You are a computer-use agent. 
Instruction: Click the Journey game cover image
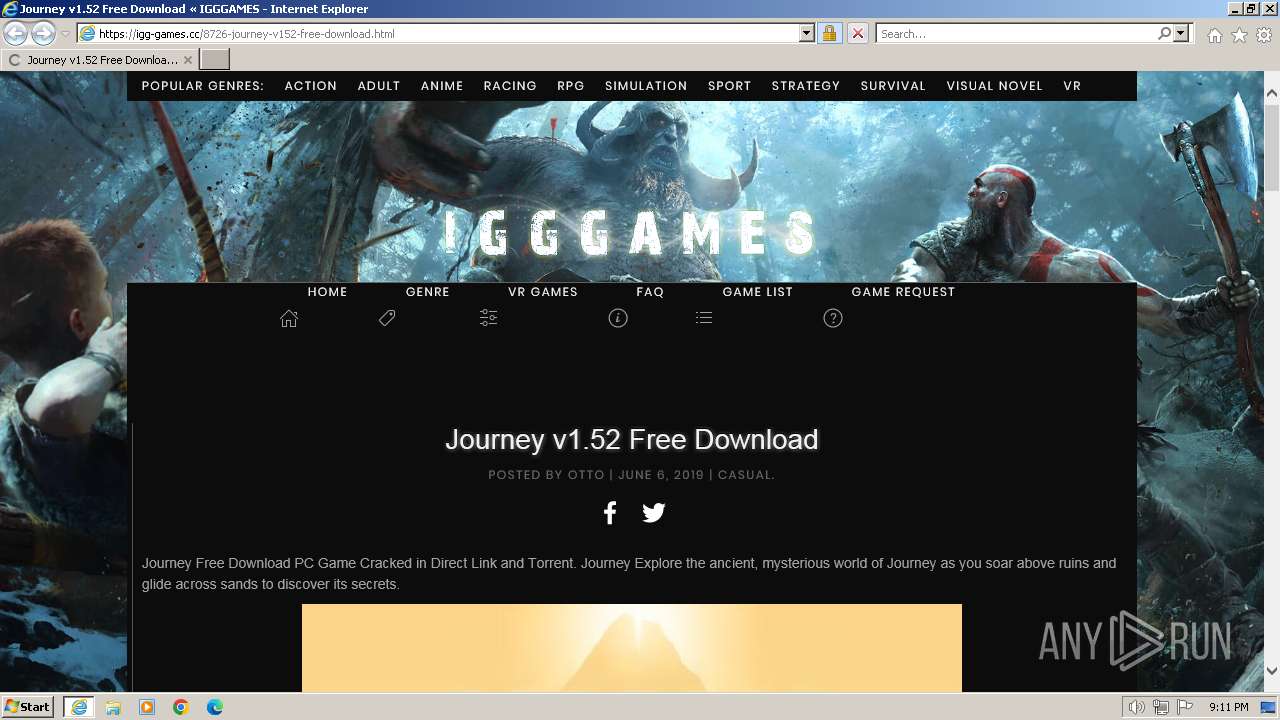point(632,648)
